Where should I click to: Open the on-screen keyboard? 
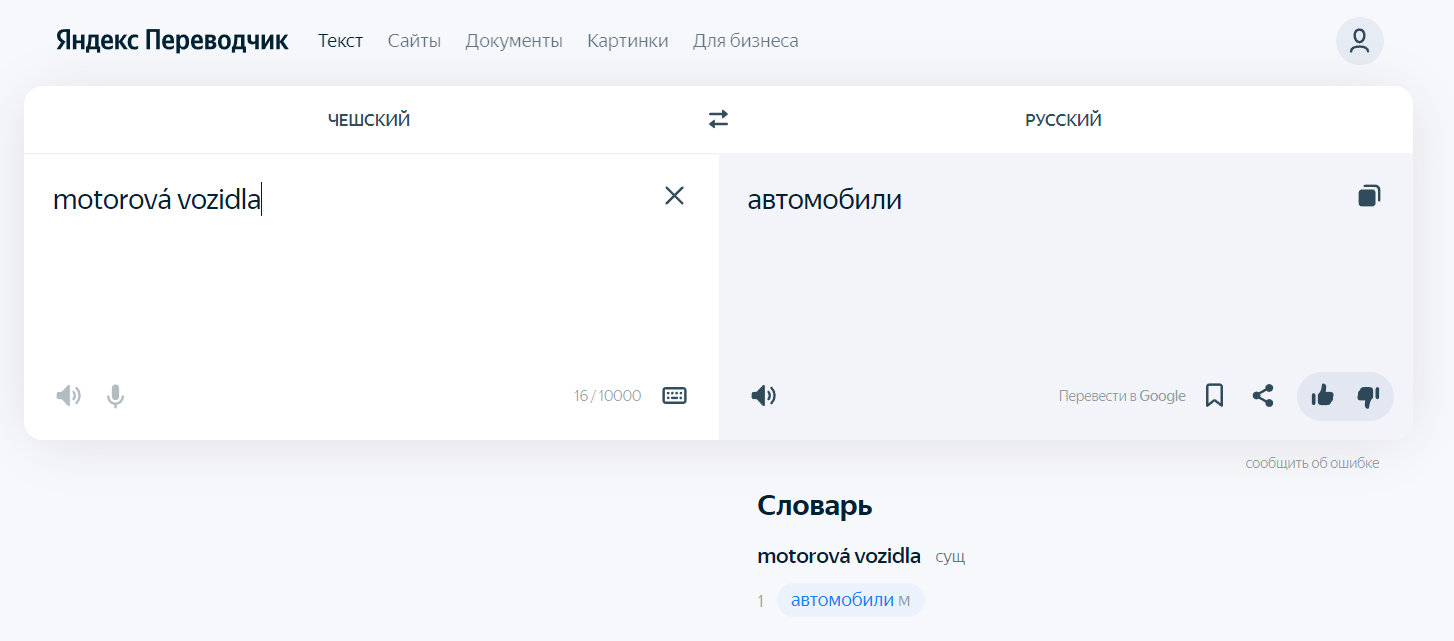[675, 396]
